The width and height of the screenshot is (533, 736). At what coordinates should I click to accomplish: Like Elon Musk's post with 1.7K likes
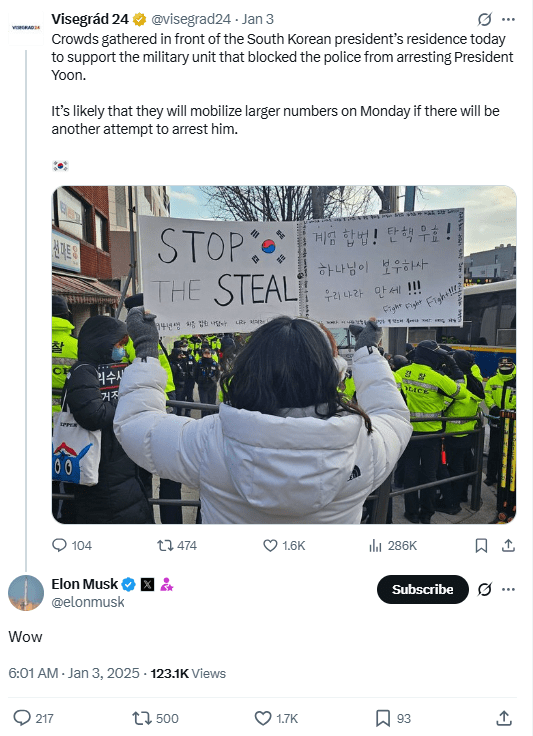tap(276, 718)
